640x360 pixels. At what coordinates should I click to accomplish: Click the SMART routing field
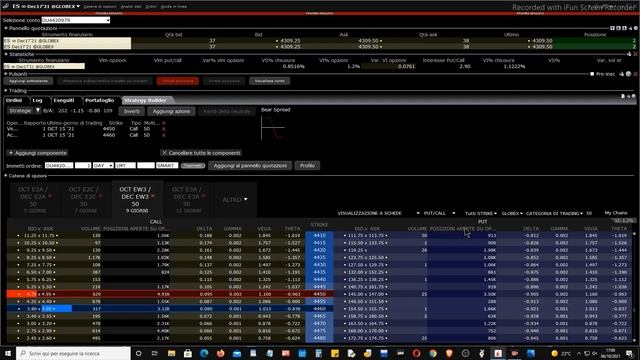(x=167, y=165)
